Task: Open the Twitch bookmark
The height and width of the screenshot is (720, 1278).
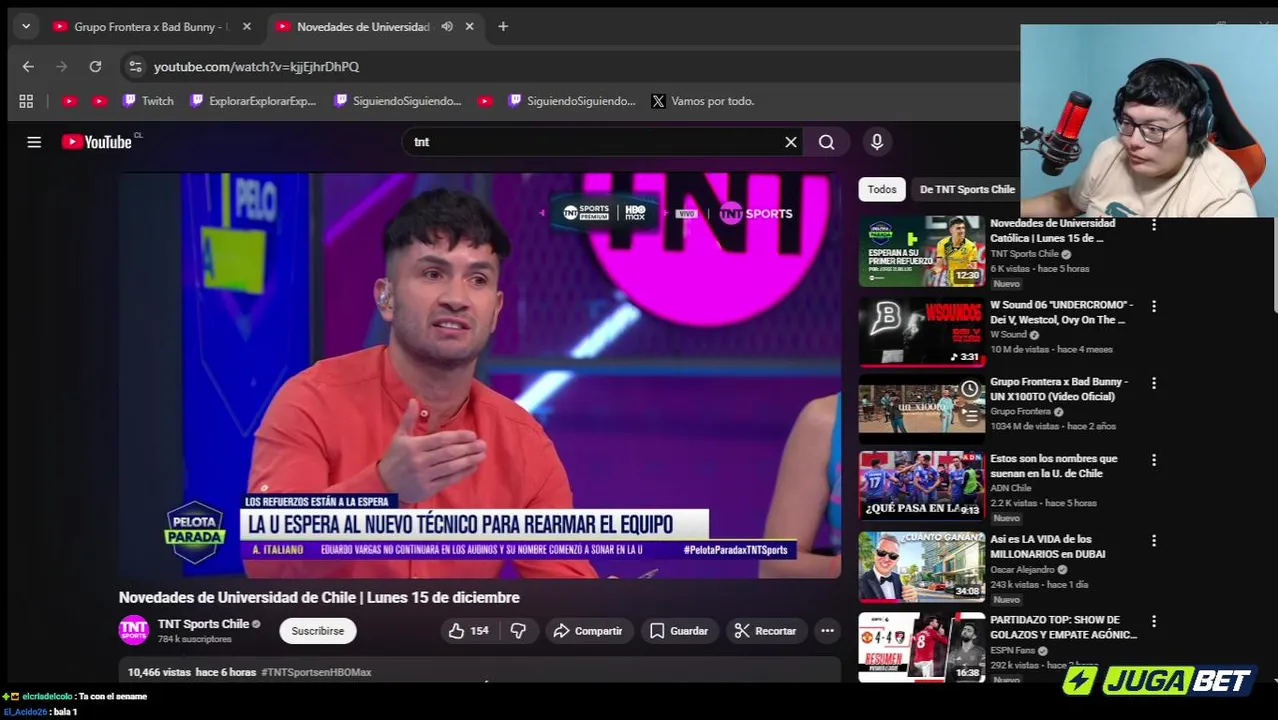Action: tap(148, 101)
